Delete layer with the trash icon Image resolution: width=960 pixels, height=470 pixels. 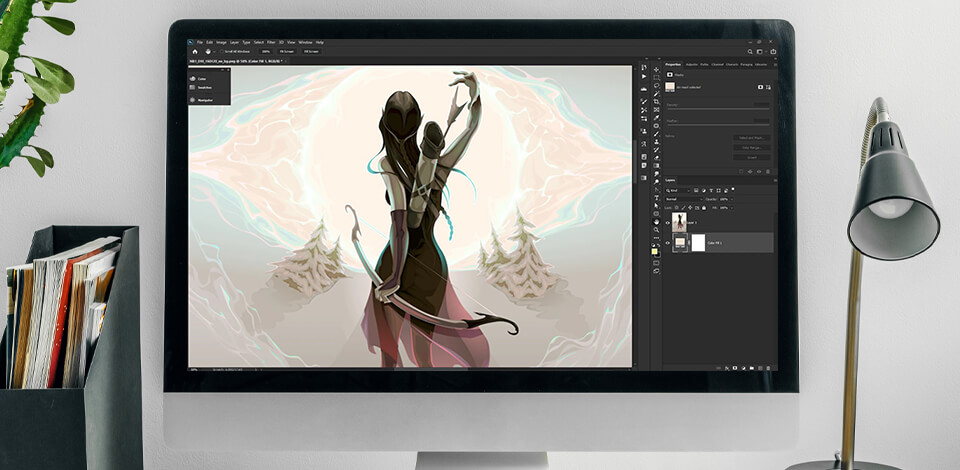768,368
